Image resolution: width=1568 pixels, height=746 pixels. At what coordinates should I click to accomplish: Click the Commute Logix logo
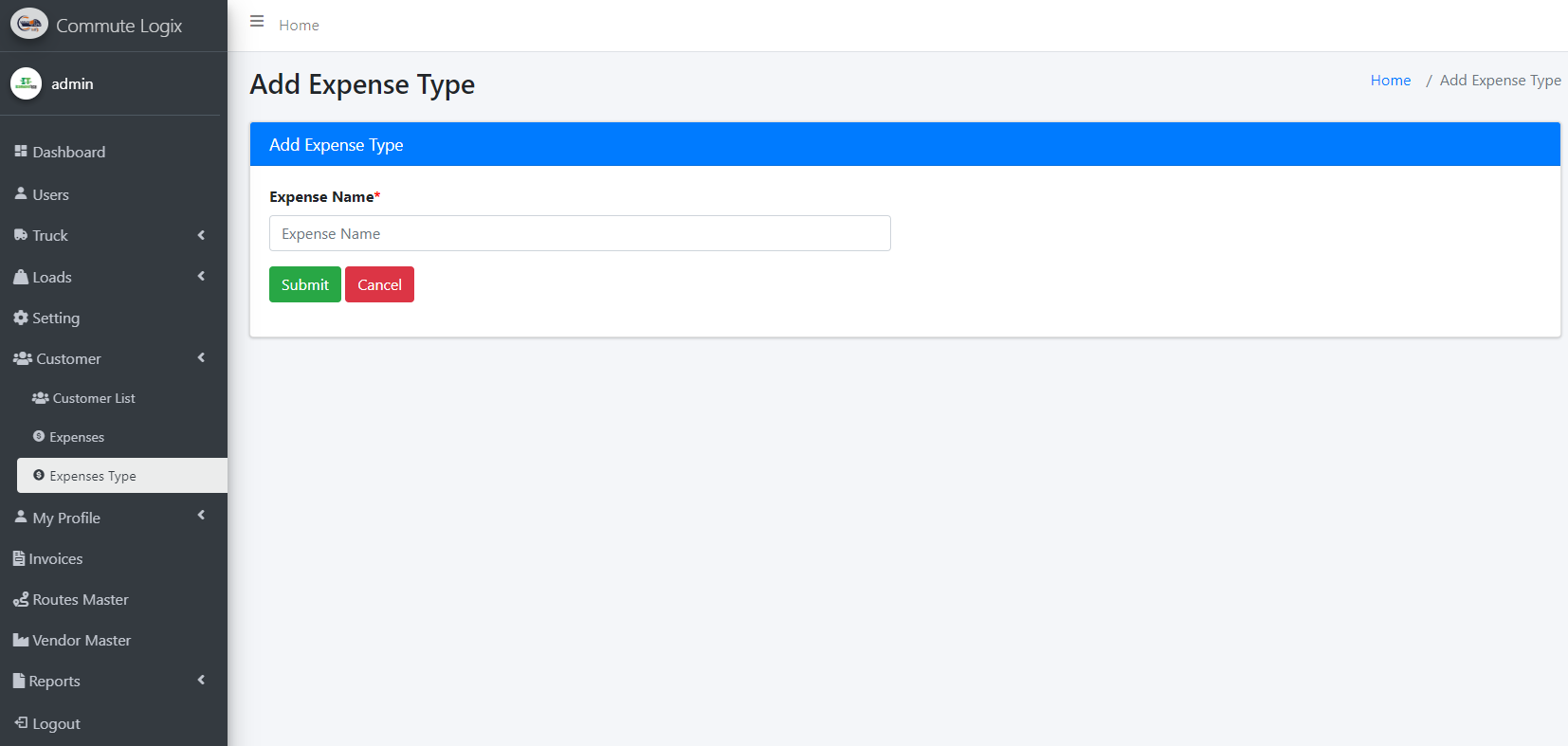click(x=29, y=24)
